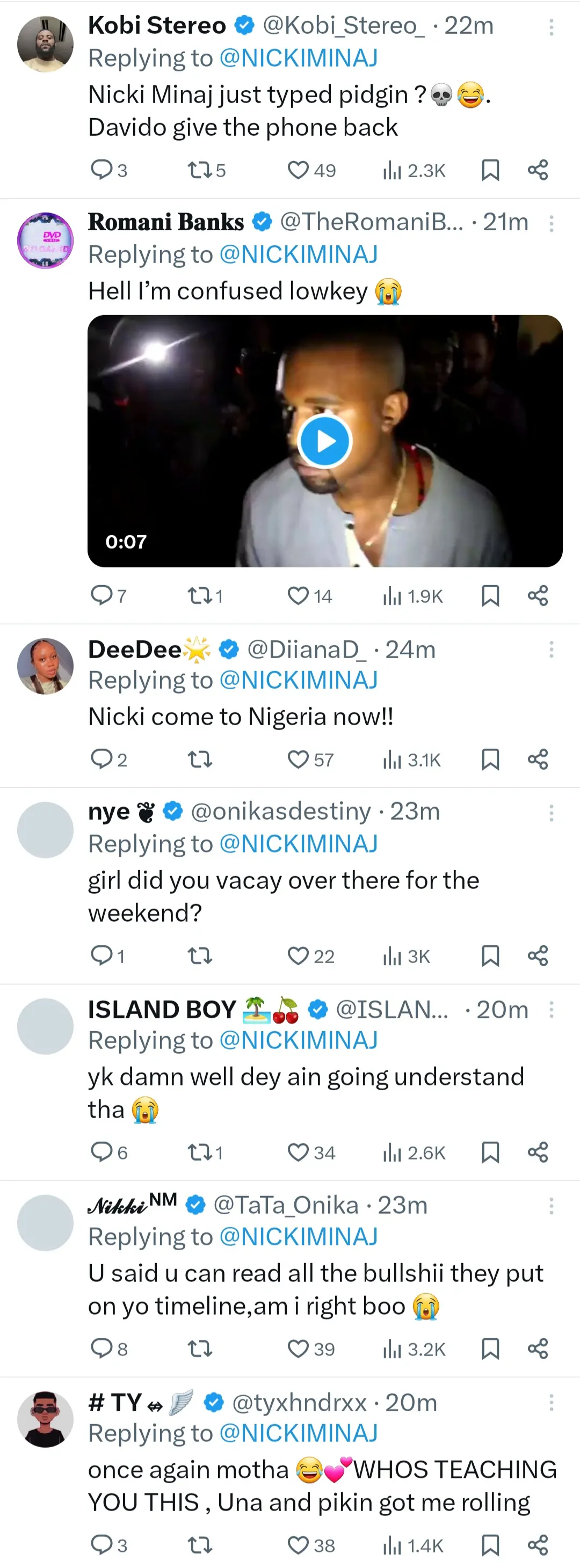View DeeDee's profile avatar
The image size is (580, 1568).
click(45, 666)
